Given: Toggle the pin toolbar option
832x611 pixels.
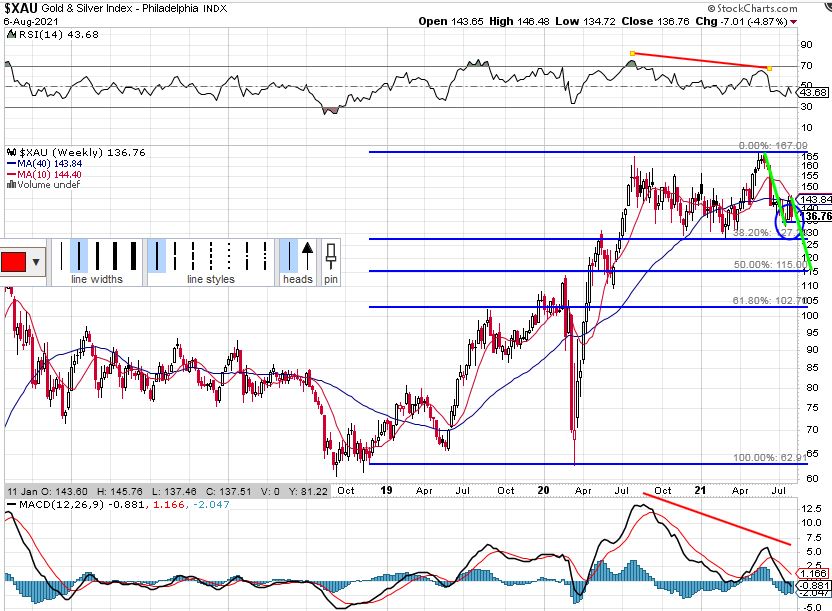Looking at the screenshot, I should pos(331,256).
